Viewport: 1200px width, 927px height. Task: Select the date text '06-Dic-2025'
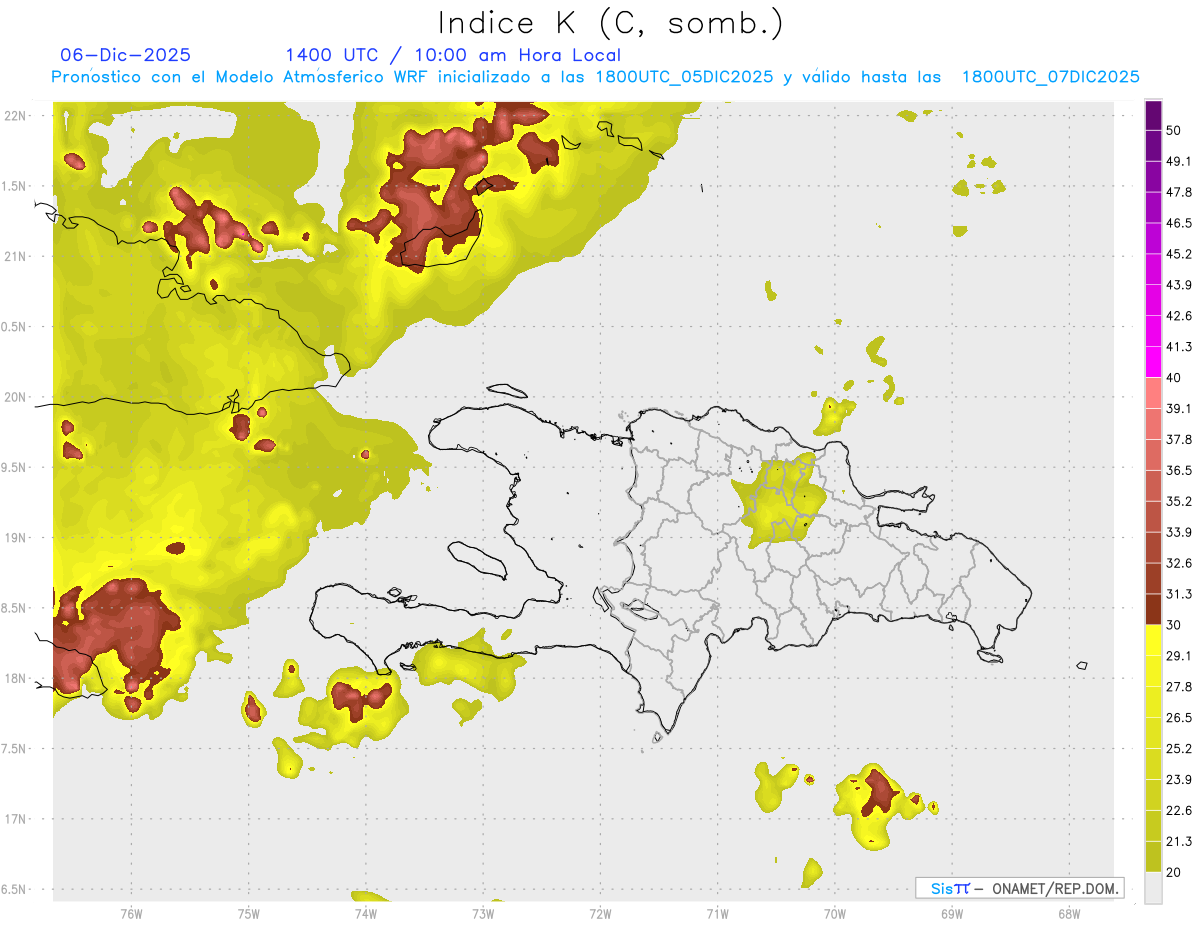[126, 55]
